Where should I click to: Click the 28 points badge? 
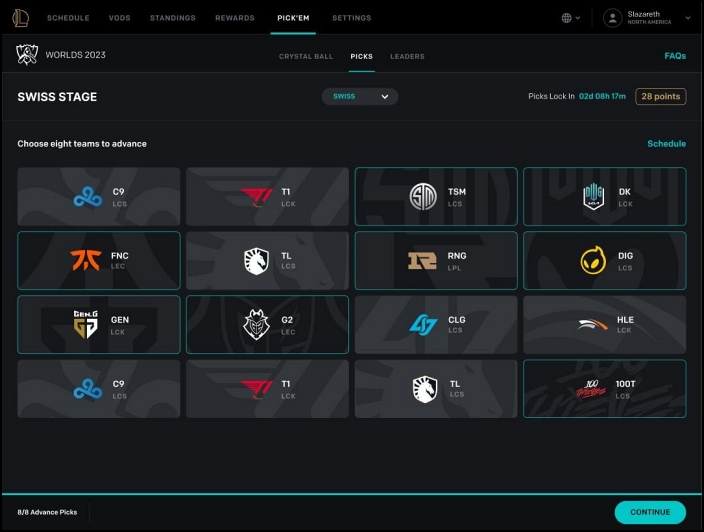tap(660, 97)
